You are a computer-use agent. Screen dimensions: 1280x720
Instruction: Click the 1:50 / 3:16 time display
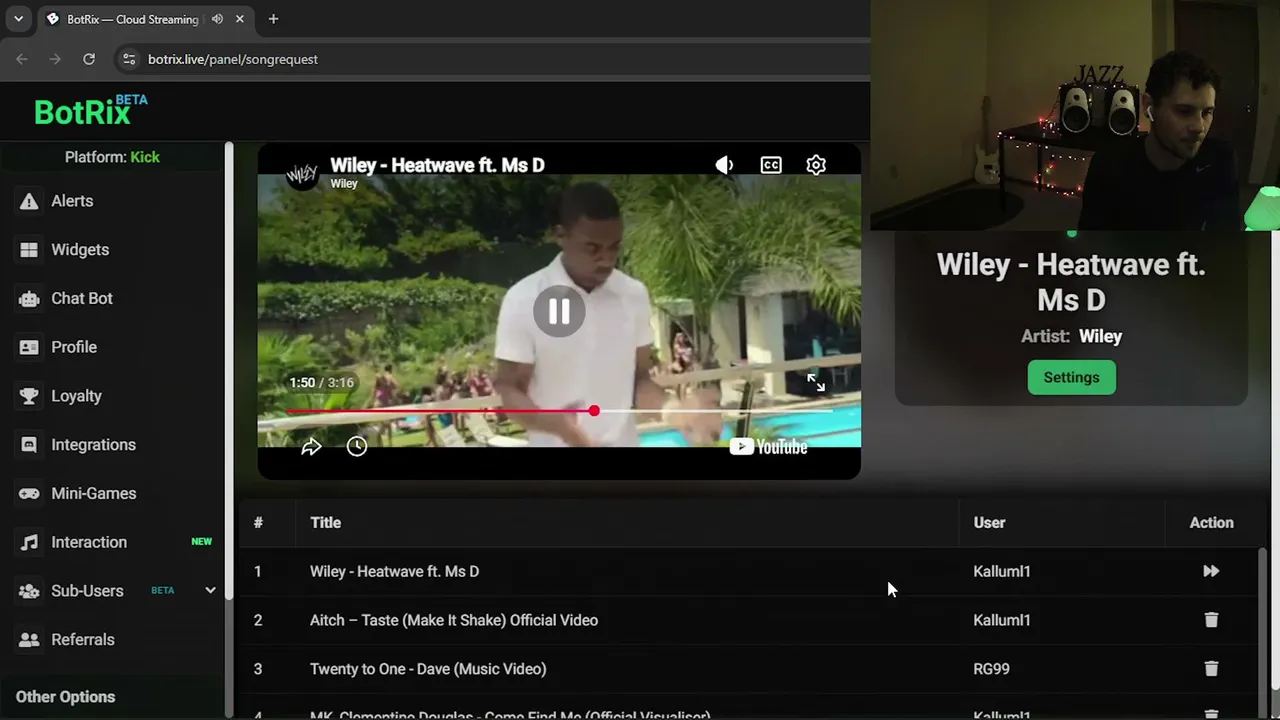[x=321, y=382]
